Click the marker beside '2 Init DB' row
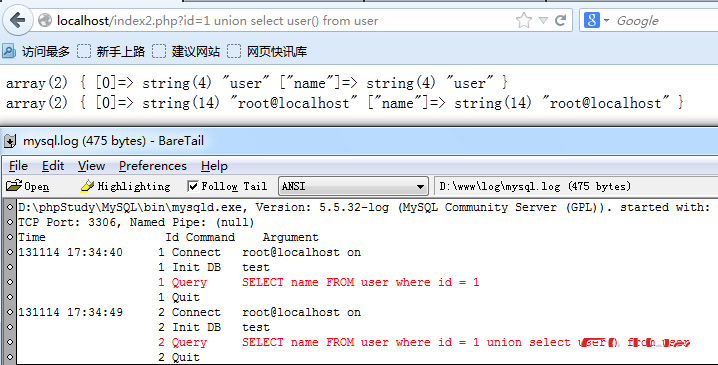The image size is (718, 365). (x=10, y=327)
